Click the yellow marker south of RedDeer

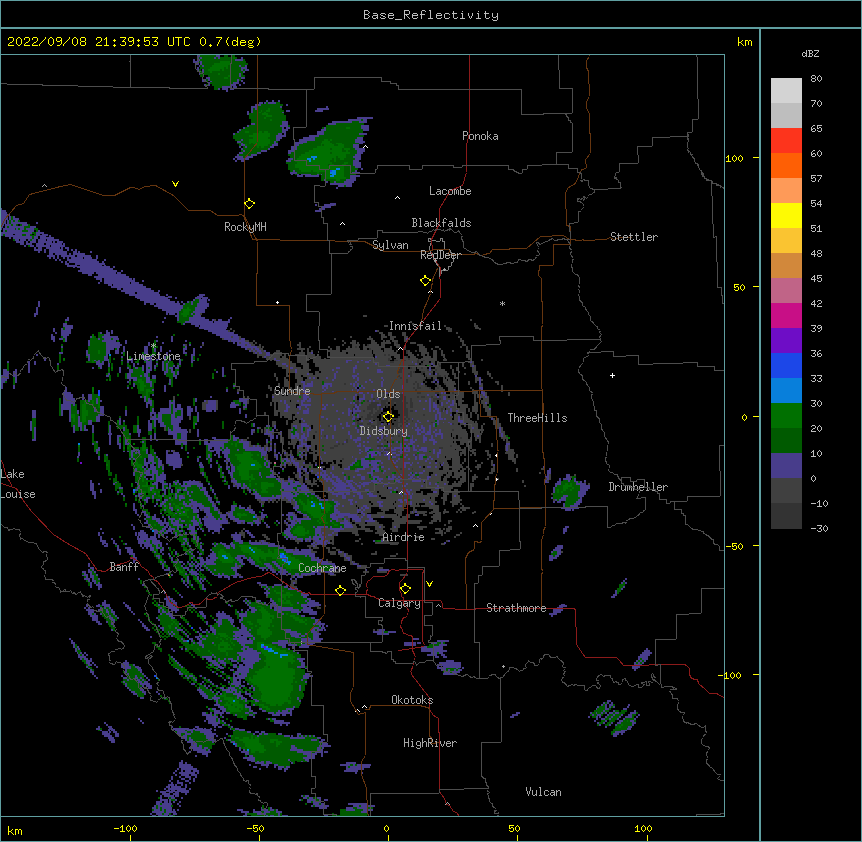pos(426,281)
